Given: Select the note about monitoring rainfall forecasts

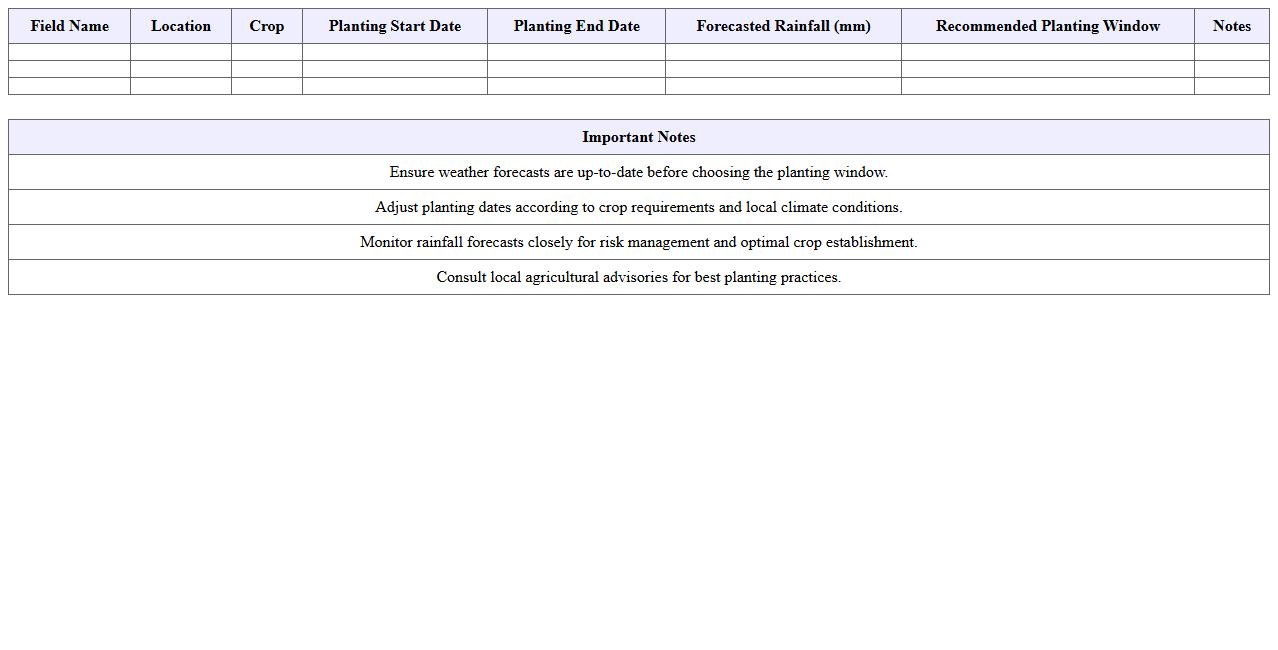Looking at the screenshot, I should pyautogui.click(x=639, y=242).
